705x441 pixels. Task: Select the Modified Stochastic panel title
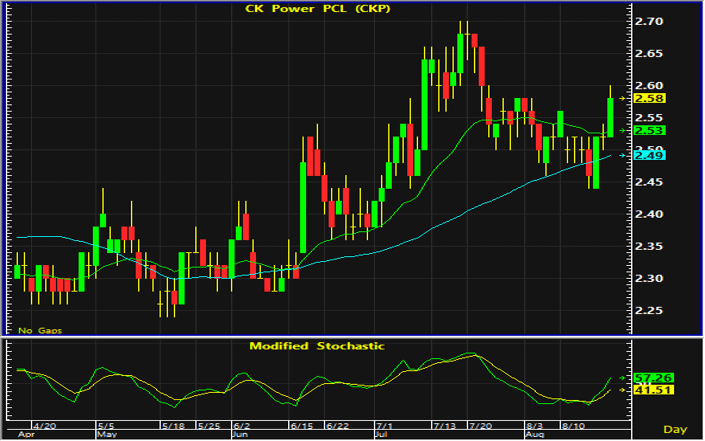coord(317,346)
